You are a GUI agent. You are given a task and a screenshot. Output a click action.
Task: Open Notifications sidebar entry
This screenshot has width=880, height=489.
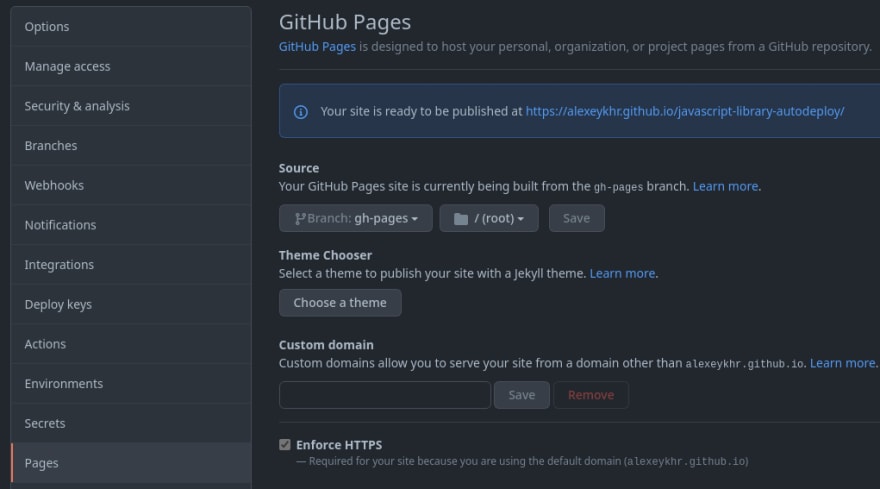[x=131, y=225]
